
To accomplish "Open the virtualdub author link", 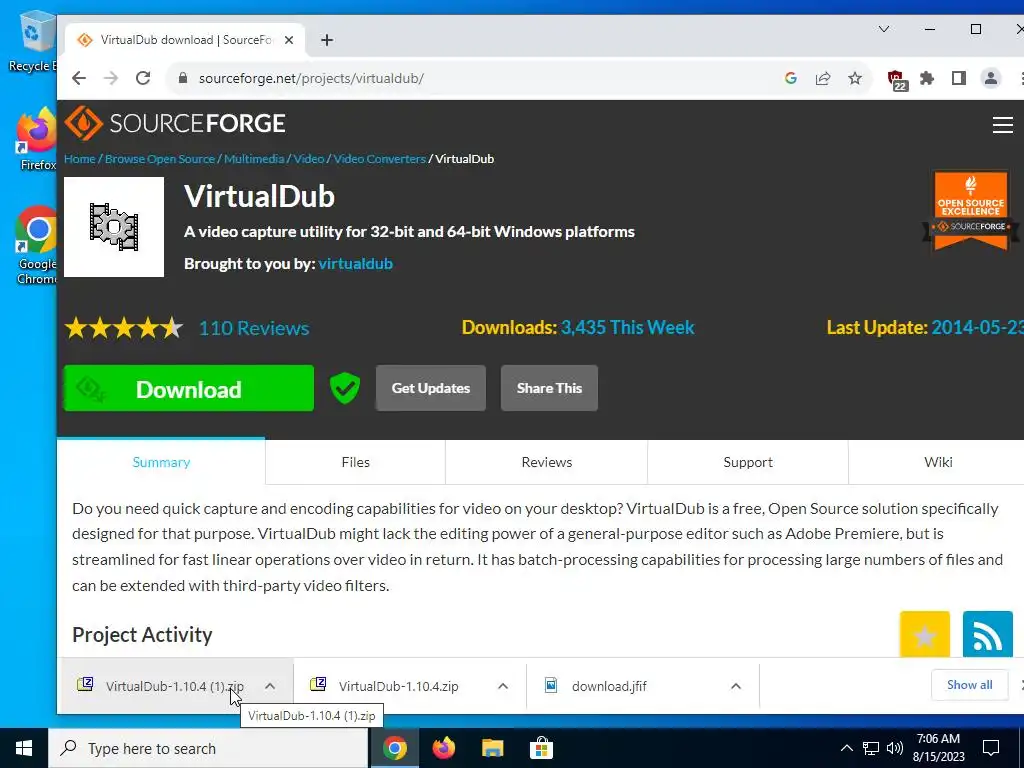I will (x=356, y=263).
